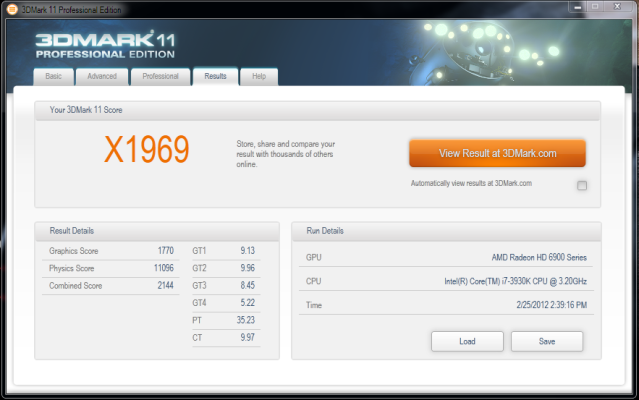Image resolution: width=639 pixels, height=400 pixels.
Task: Click the Load button
Action: [x=467, y=341]
